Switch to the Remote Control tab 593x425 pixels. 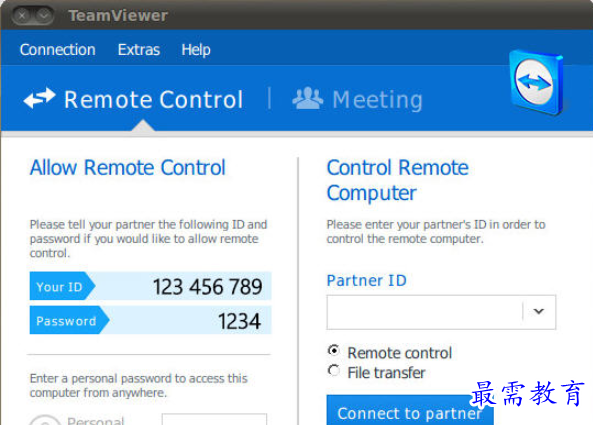pyautogui.click(x=134, y=99)
